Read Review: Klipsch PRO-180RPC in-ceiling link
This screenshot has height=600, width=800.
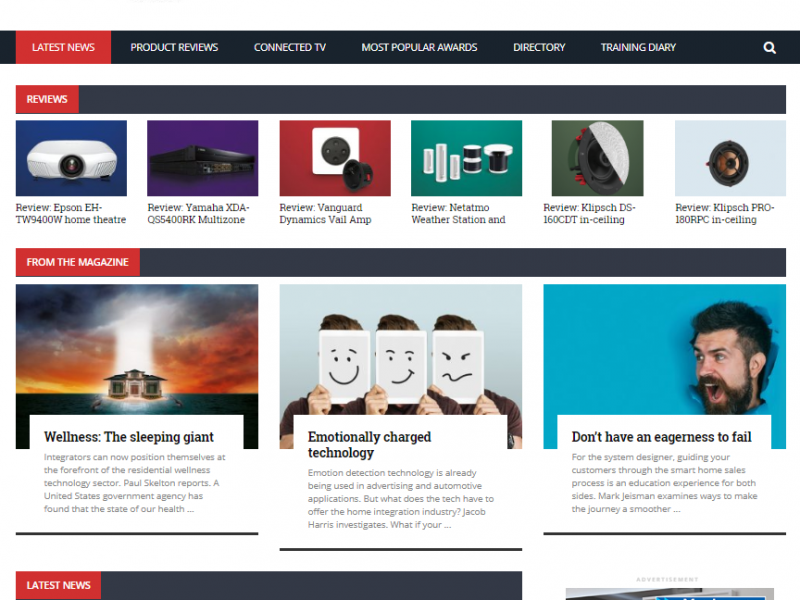pos(725,213)
